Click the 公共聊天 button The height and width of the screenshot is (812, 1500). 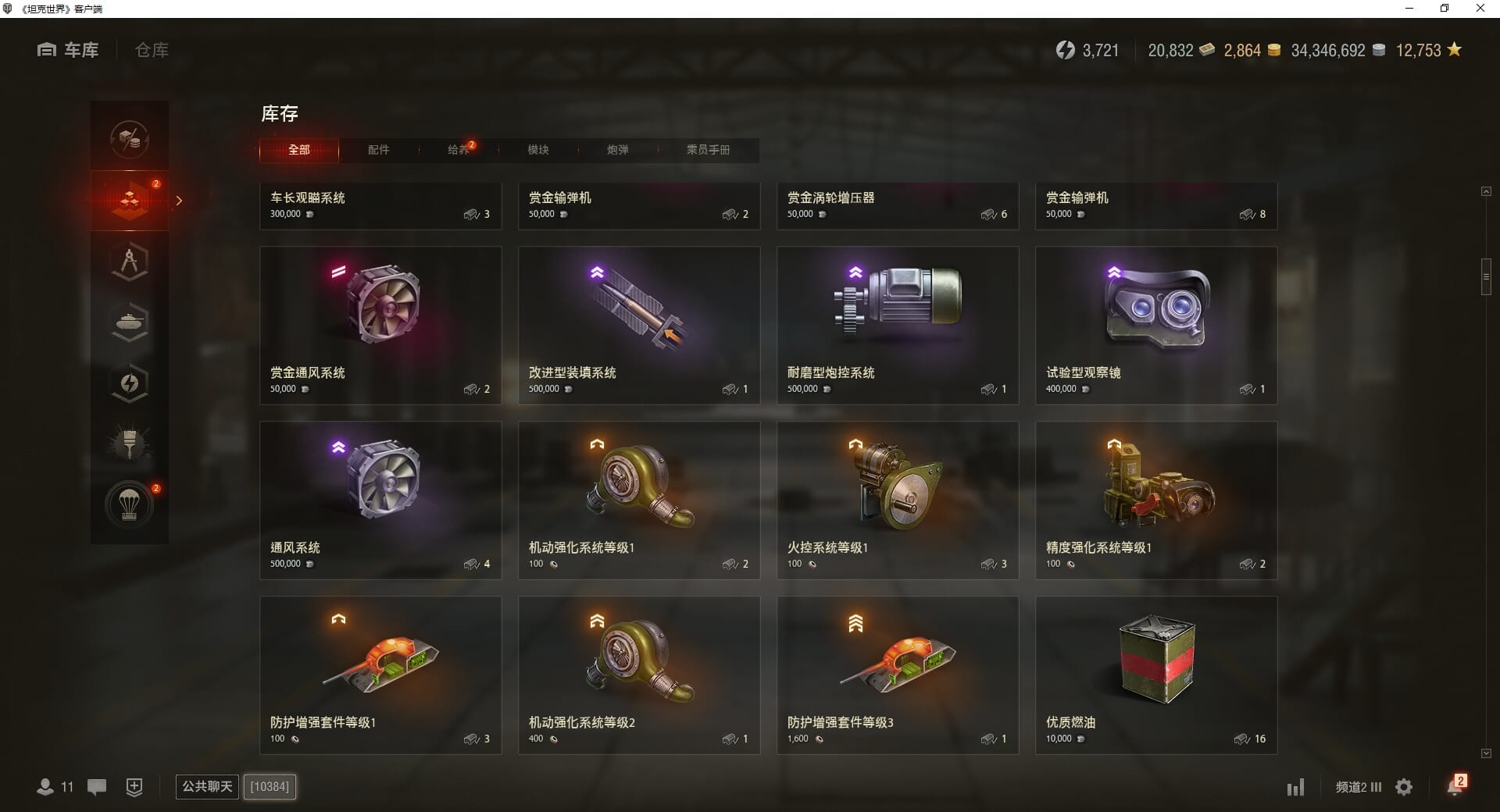point(208,786)
